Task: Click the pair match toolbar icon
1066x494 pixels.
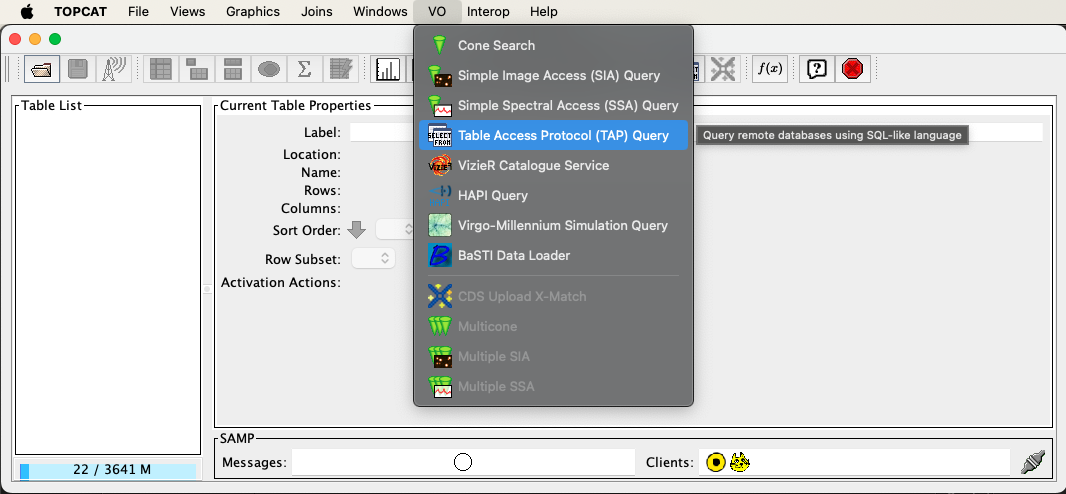Action: 723,69
